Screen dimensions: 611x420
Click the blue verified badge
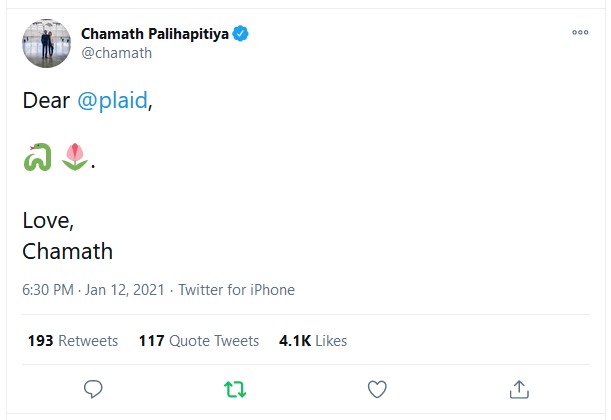(x=242, y=34)
